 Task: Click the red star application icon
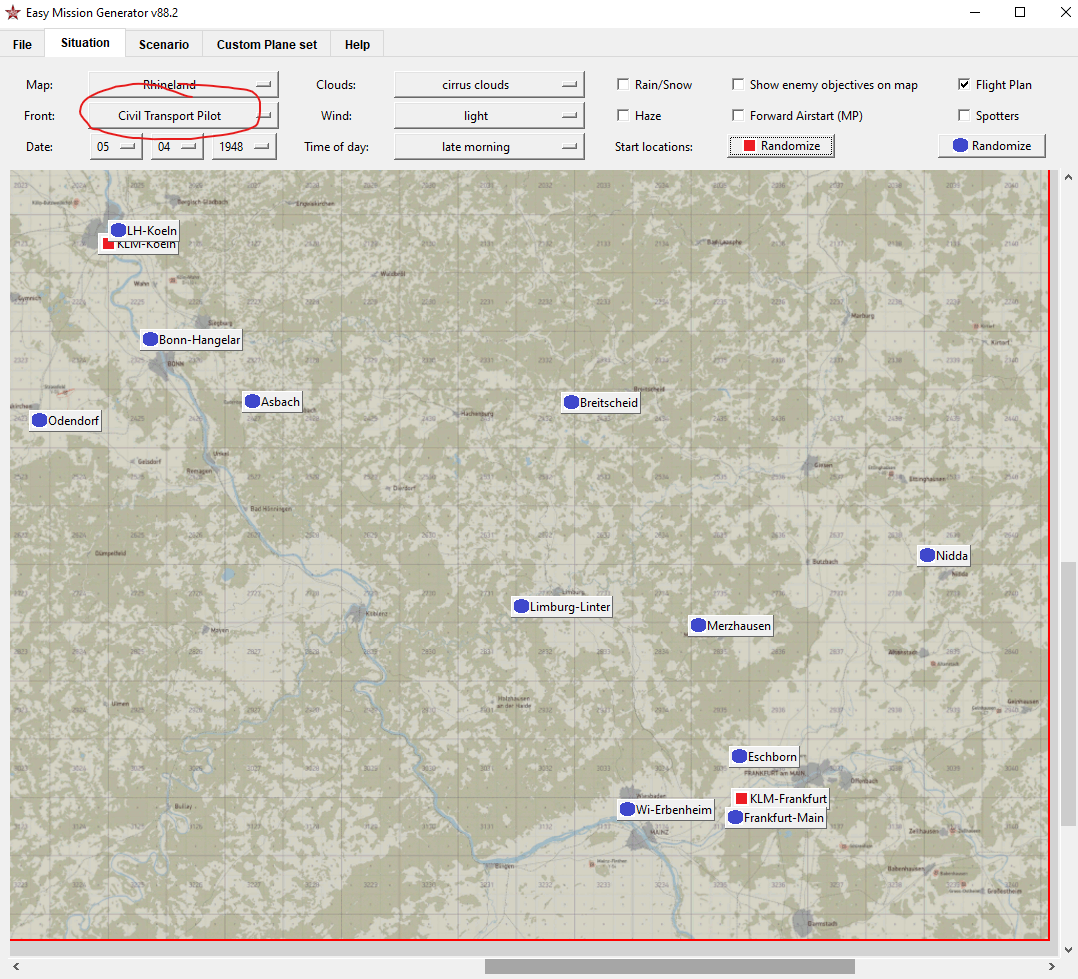coord(12,12)
